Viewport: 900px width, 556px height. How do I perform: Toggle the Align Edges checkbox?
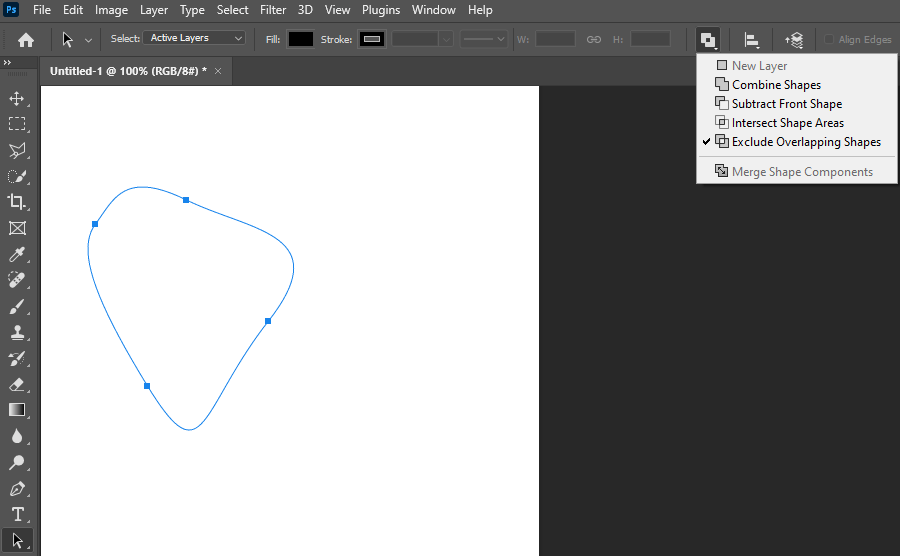829,39
